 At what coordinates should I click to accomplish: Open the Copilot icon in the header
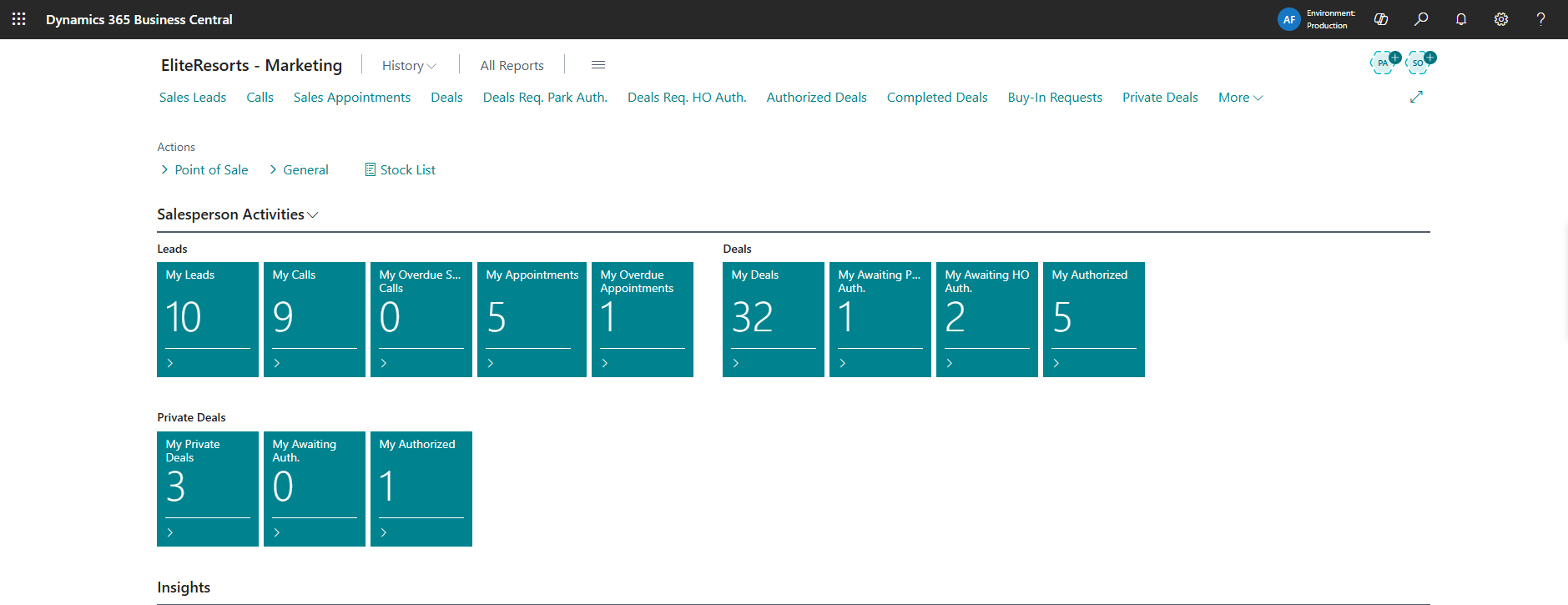(1381, 19)
